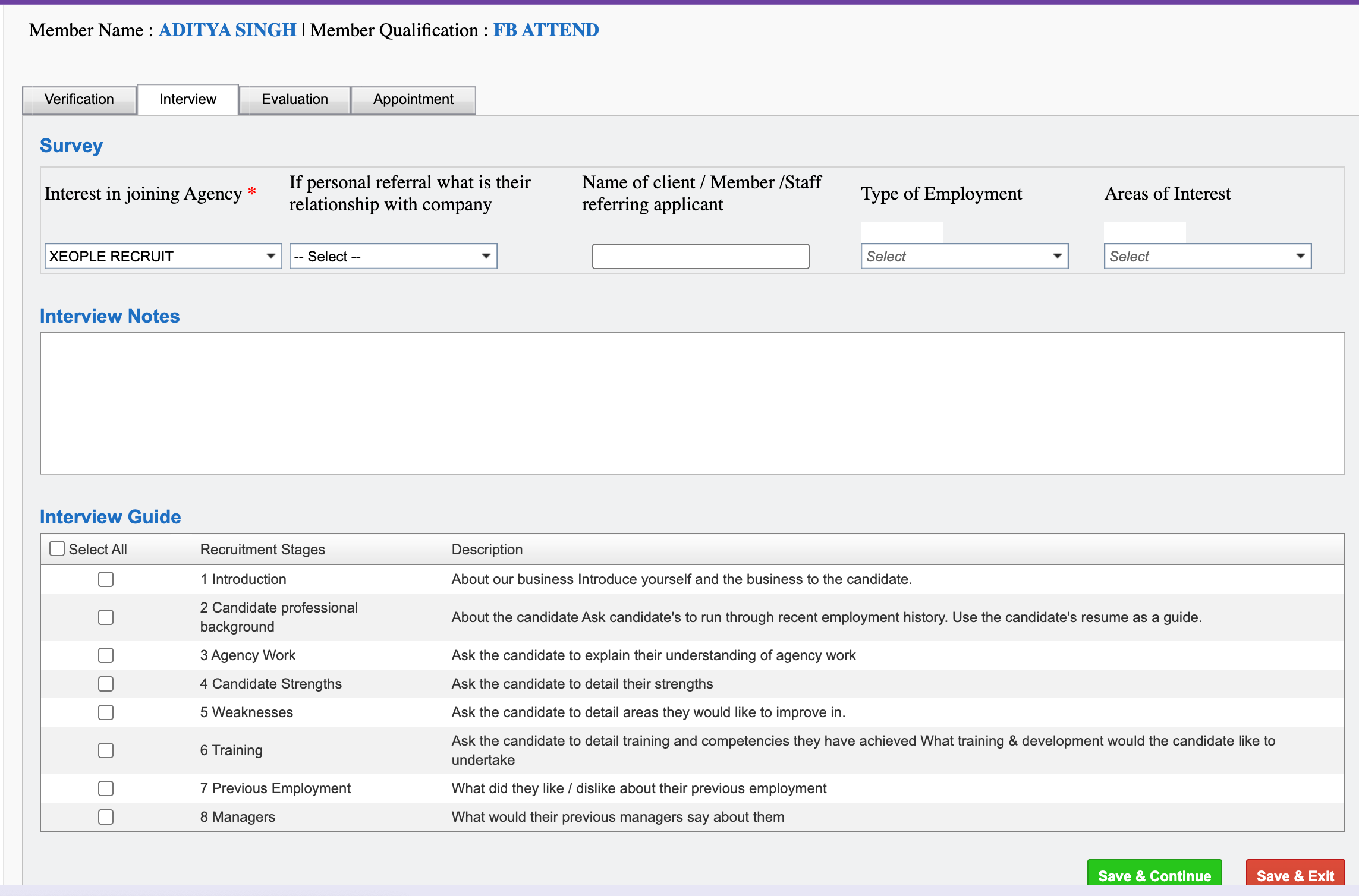1359x896 pixels.
Task: Tick the Select All checkbox
Action: [57, 548]
